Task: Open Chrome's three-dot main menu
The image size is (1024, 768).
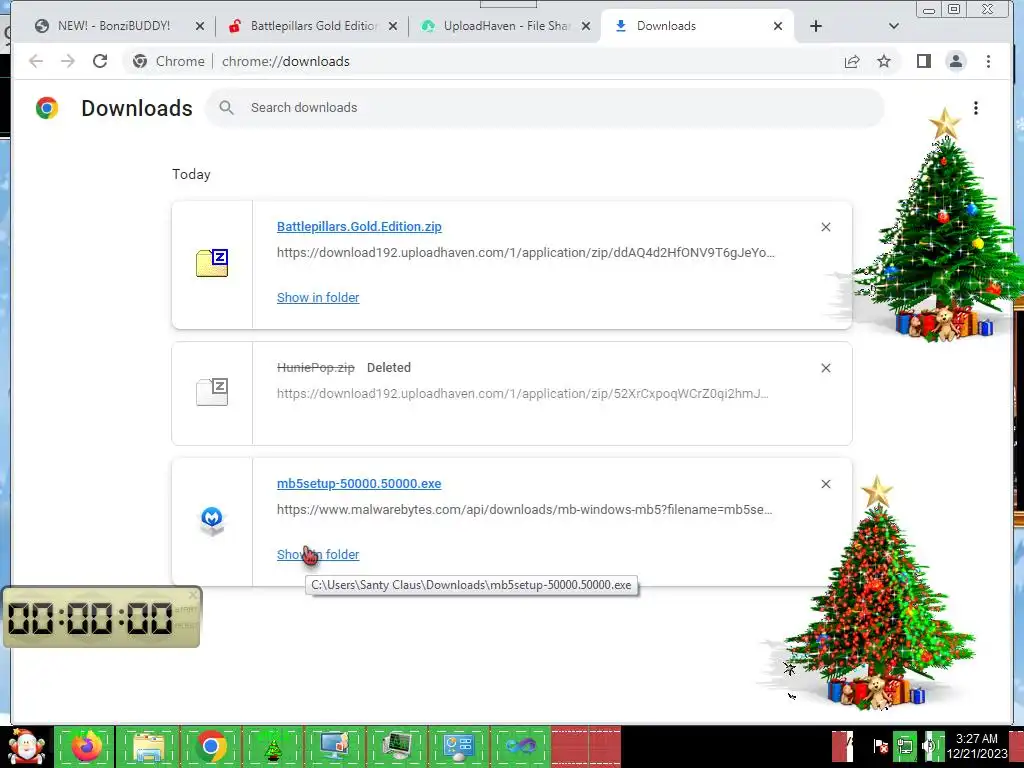Action: click(988, 61)
